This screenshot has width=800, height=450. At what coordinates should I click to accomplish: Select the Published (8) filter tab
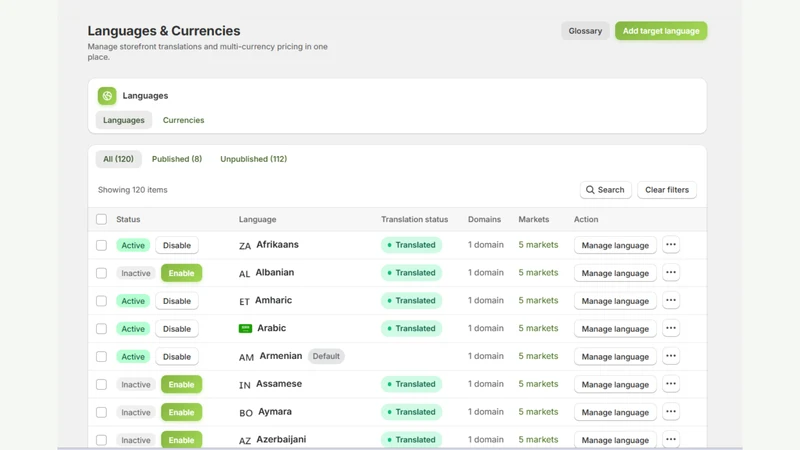(x=177, y=159)
